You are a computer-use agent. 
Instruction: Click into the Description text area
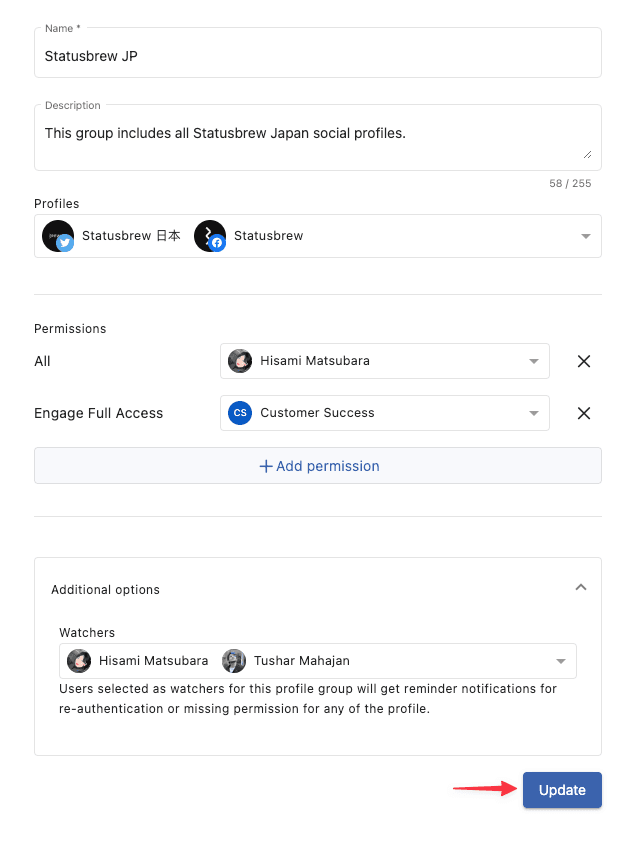click(318, 138)
